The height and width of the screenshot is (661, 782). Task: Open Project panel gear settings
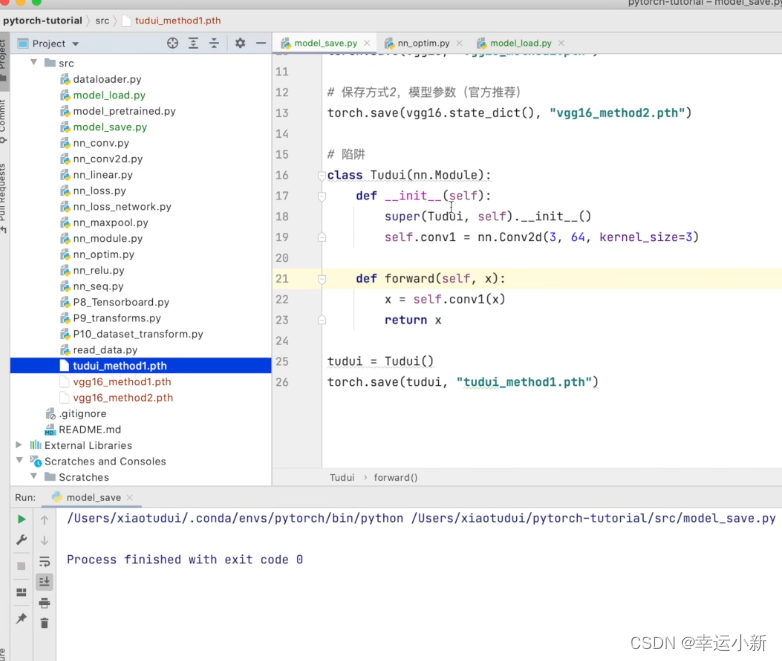240,43
